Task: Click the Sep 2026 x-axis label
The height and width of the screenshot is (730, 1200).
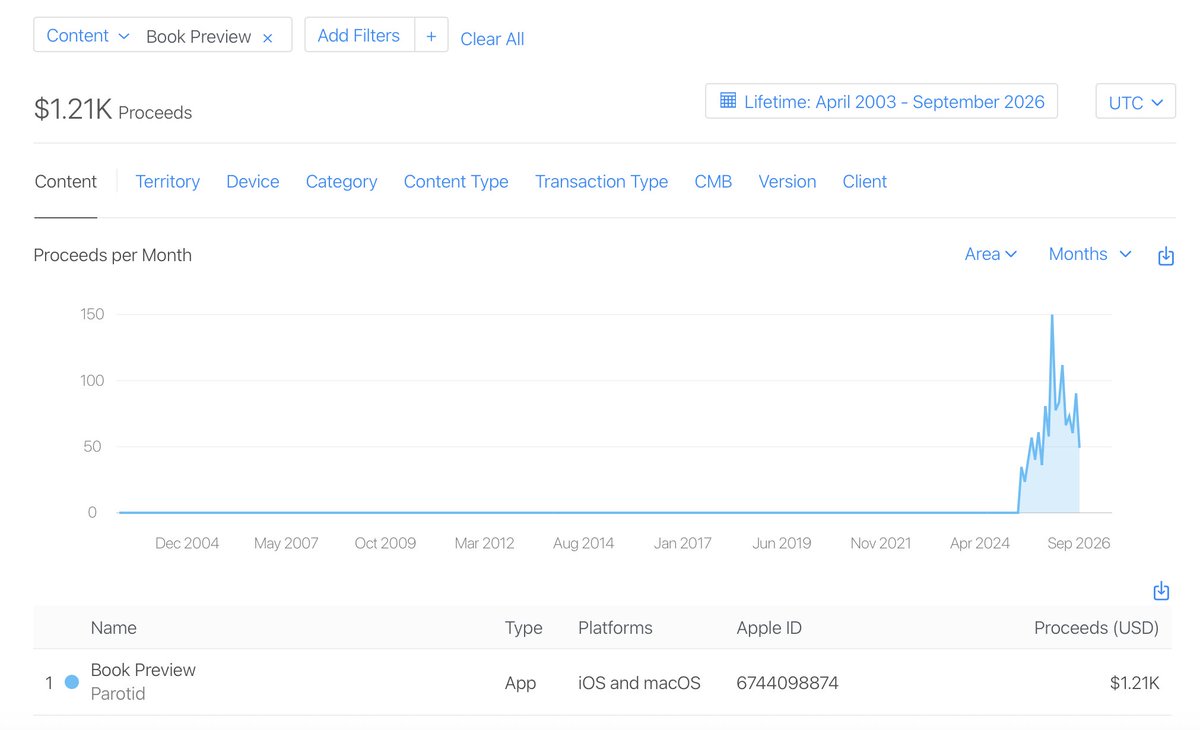Action: 1078,543
